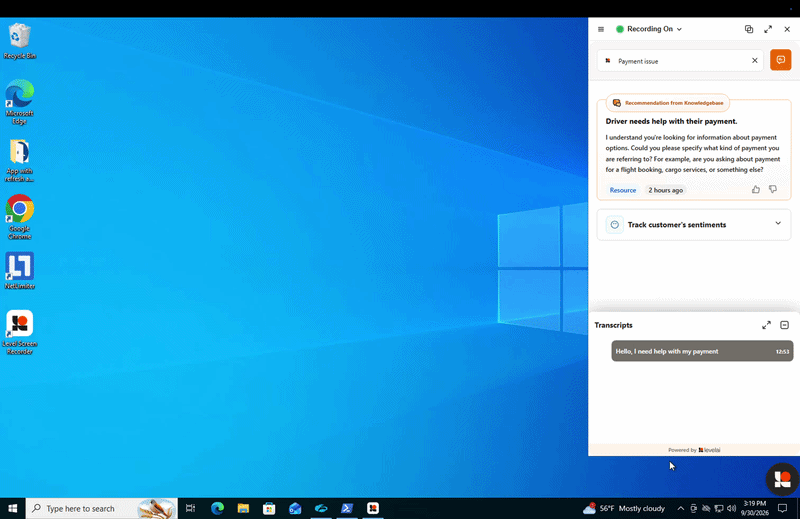Open the Windows notification center
This screenshot has height=519, width=800.
click(782, 508)
